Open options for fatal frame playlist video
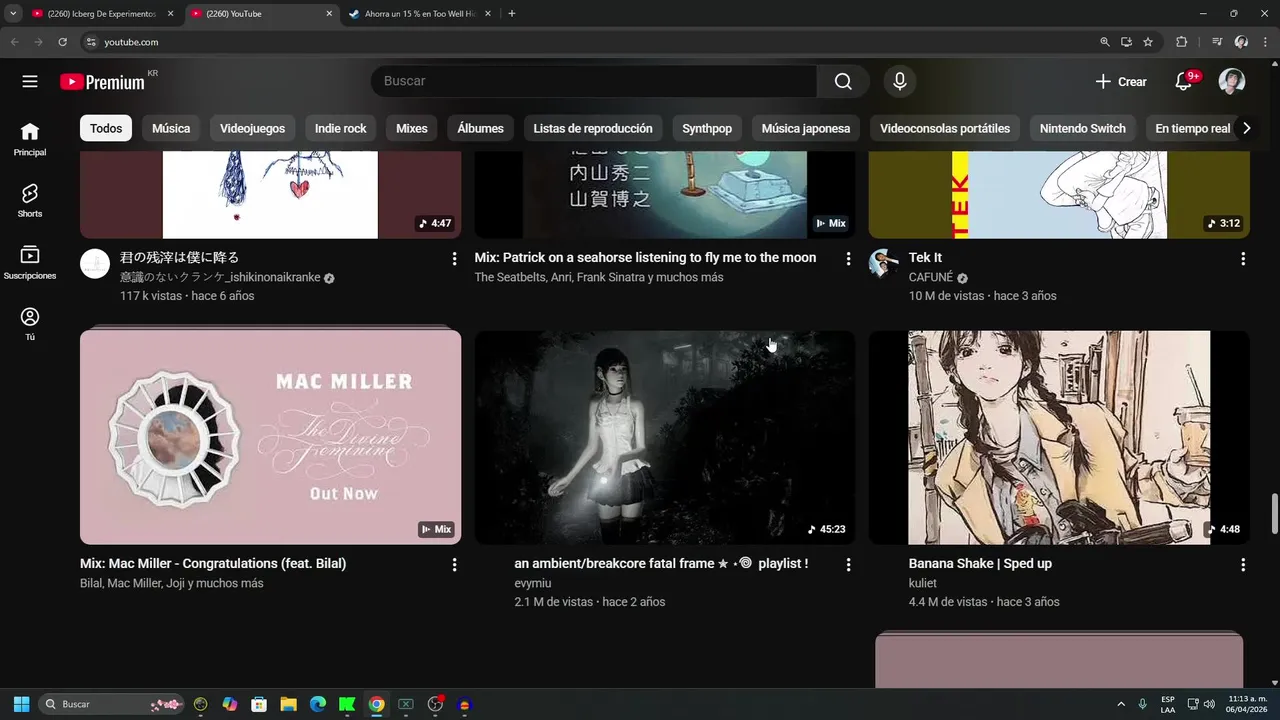The height and width of the screenshot is (720, 1280). (x=848, y=565)
